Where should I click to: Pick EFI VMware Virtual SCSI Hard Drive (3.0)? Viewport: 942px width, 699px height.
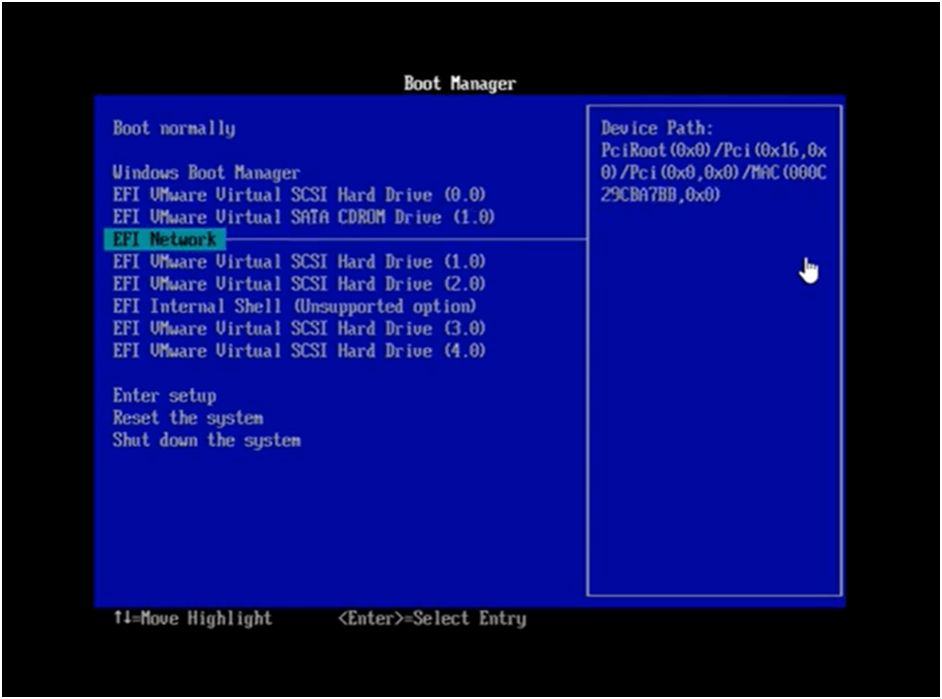(x=299, y=328)
